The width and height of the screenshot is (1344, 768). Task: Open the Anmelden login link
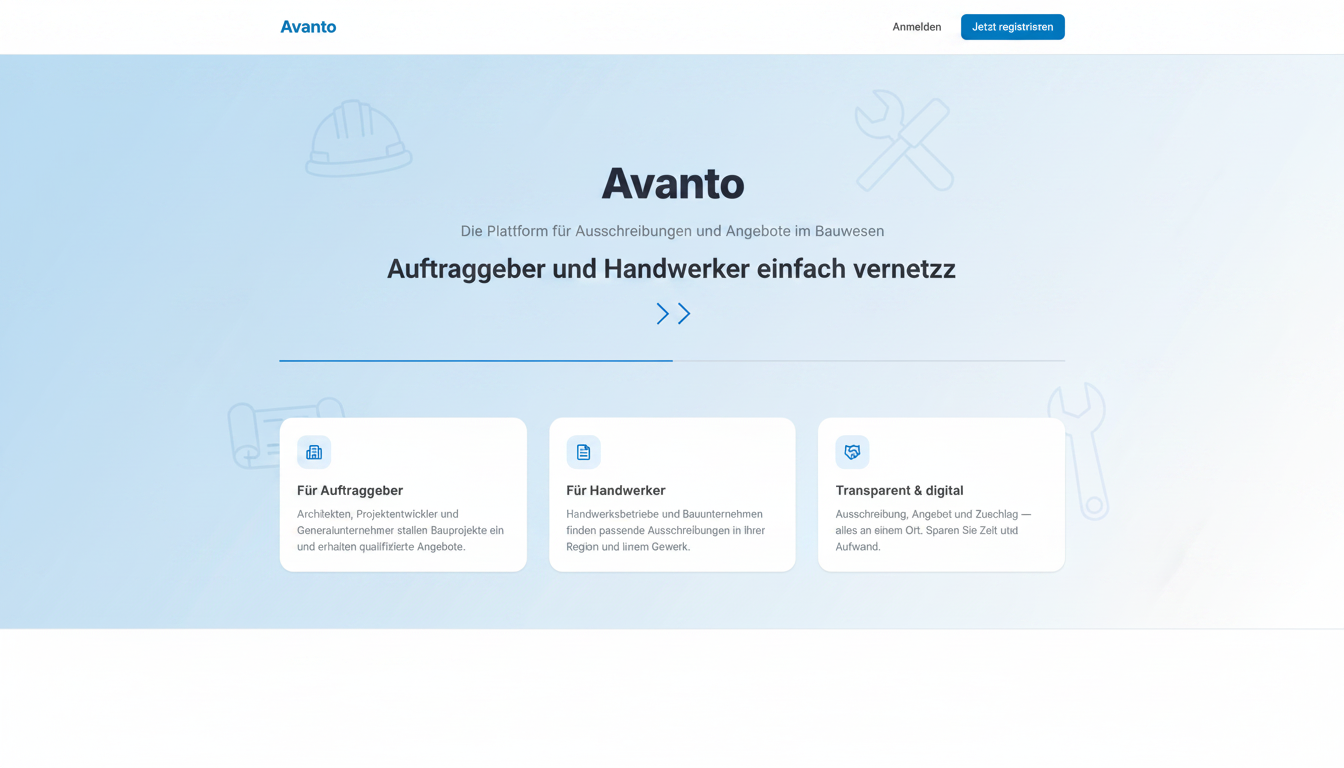(x=917, y=27)
